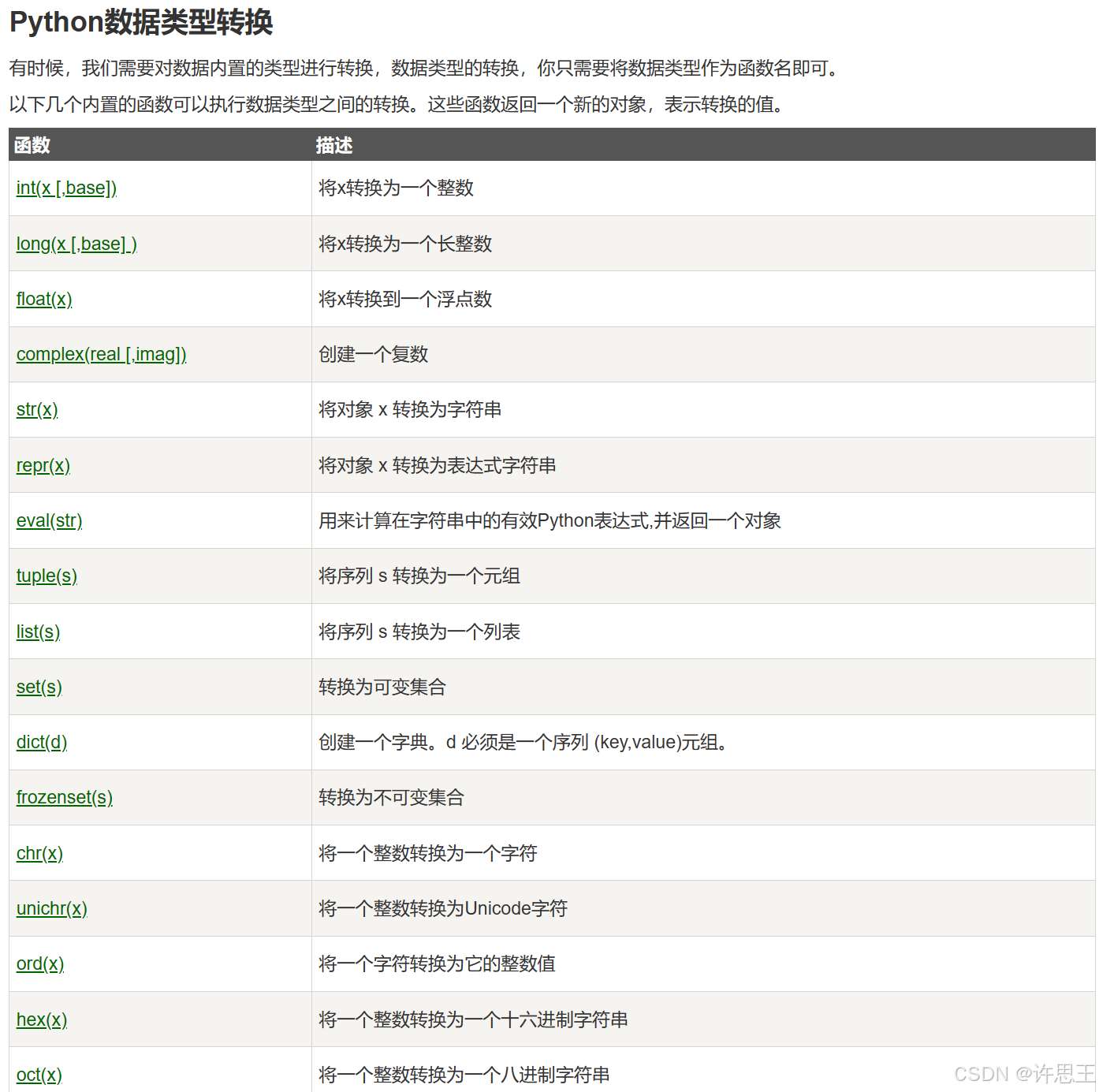Viewport: 1099px width, 1092px height.
Task: Select description '转换为可变集合'
Action: (382, 687)
